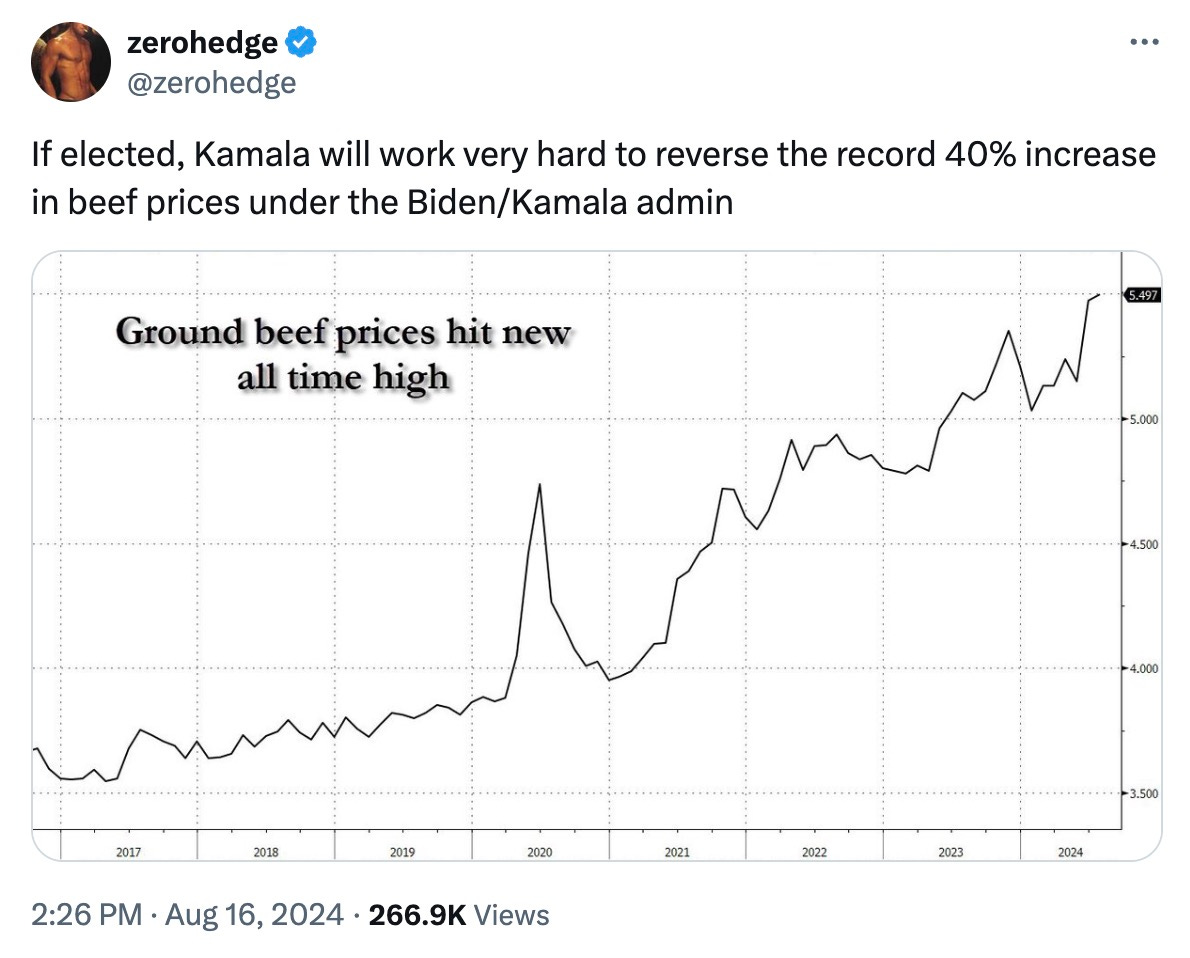
Task: Click the 2024 label on chart axis
Action: point(1070,852)
